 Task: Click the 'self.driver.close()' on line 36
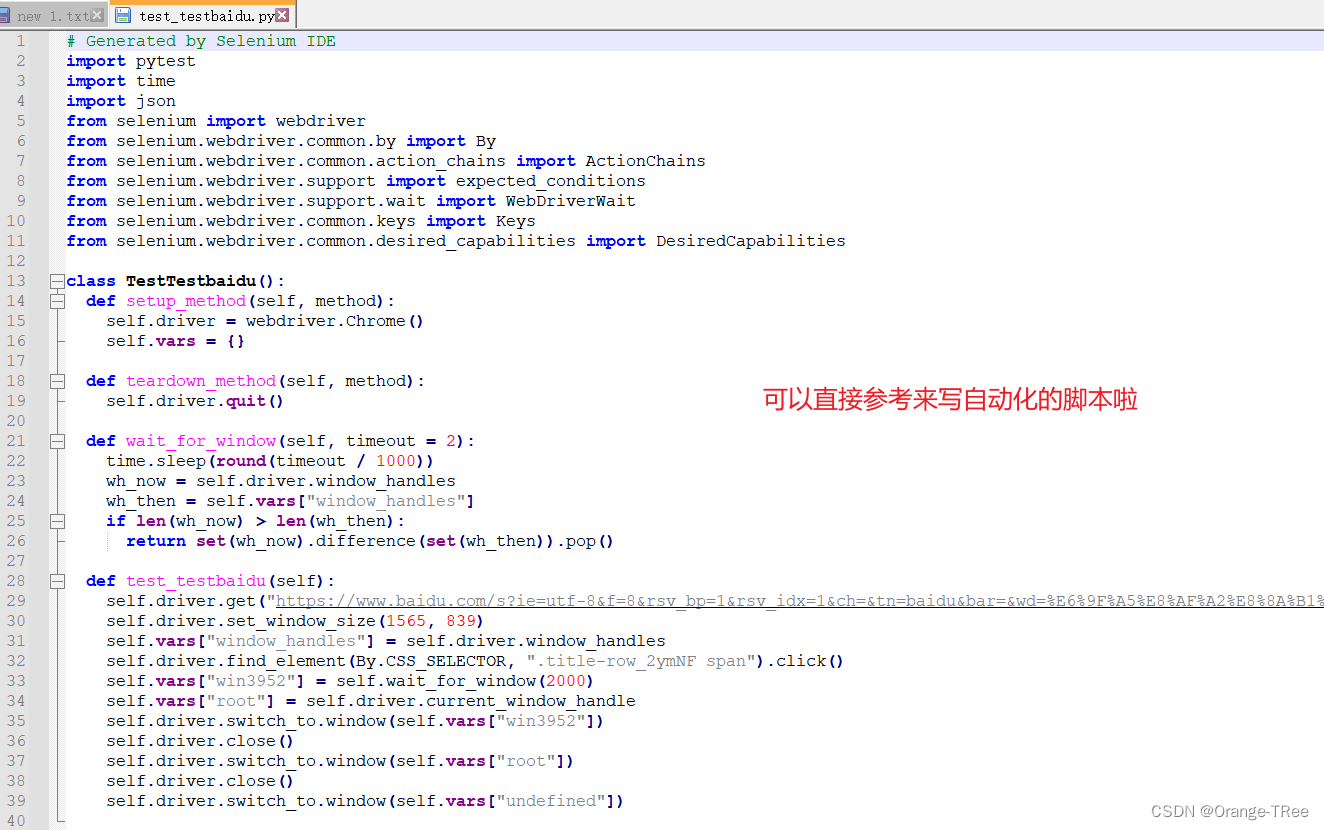point(201,741)
